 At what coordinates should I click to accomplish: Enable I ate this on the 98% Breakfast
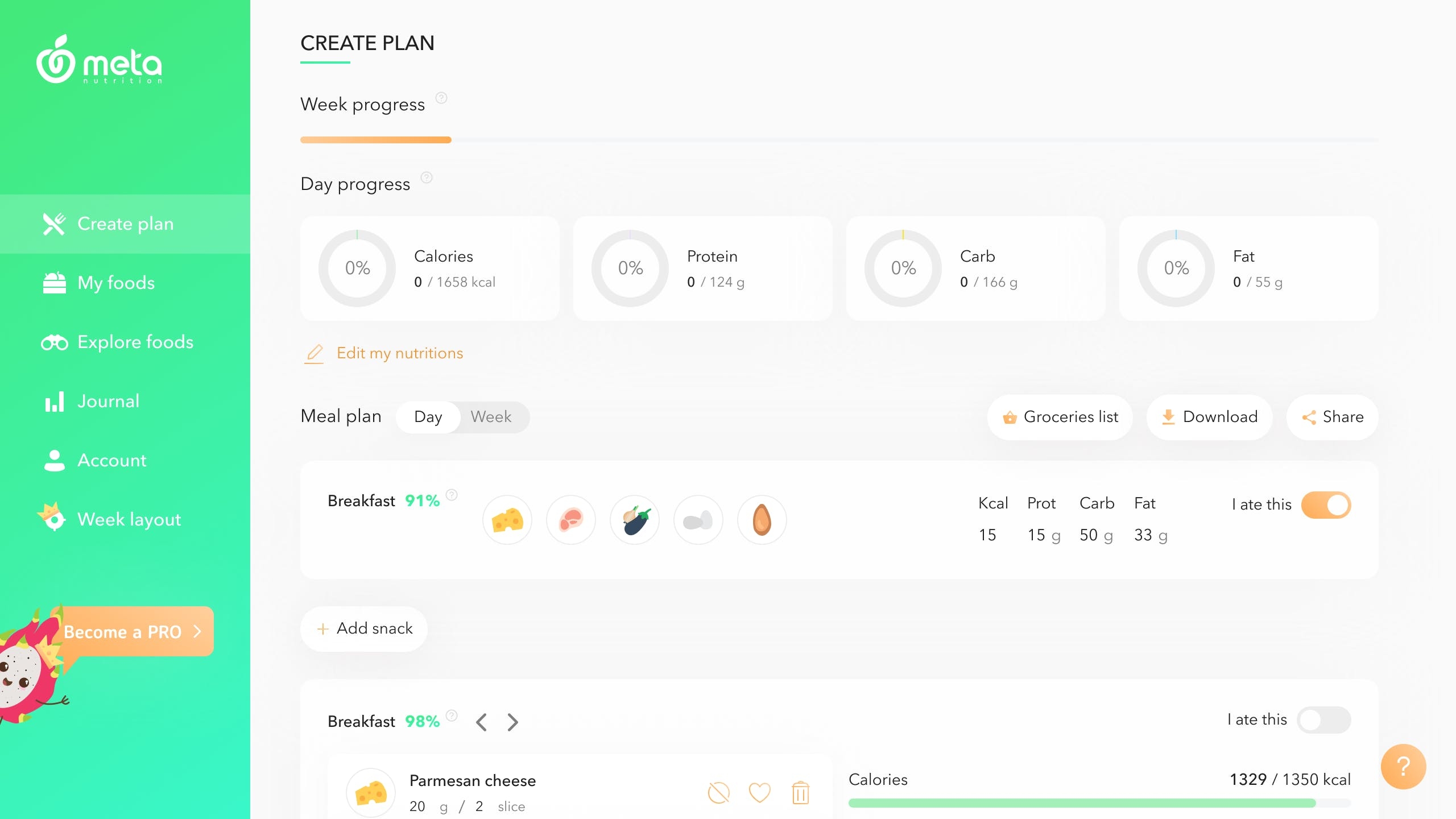pyautogui.click(x=1323, y=719)
